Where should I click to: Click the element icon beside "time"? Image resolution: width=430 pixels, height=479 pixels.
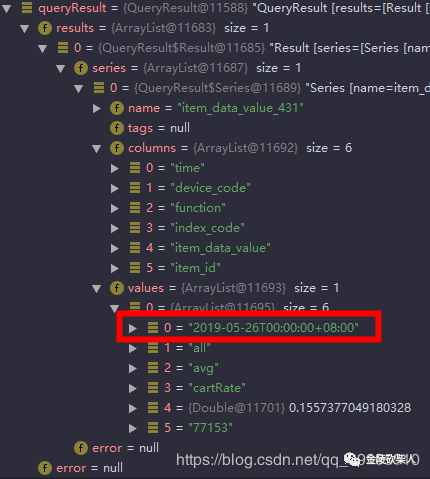[x=135, y=168]
